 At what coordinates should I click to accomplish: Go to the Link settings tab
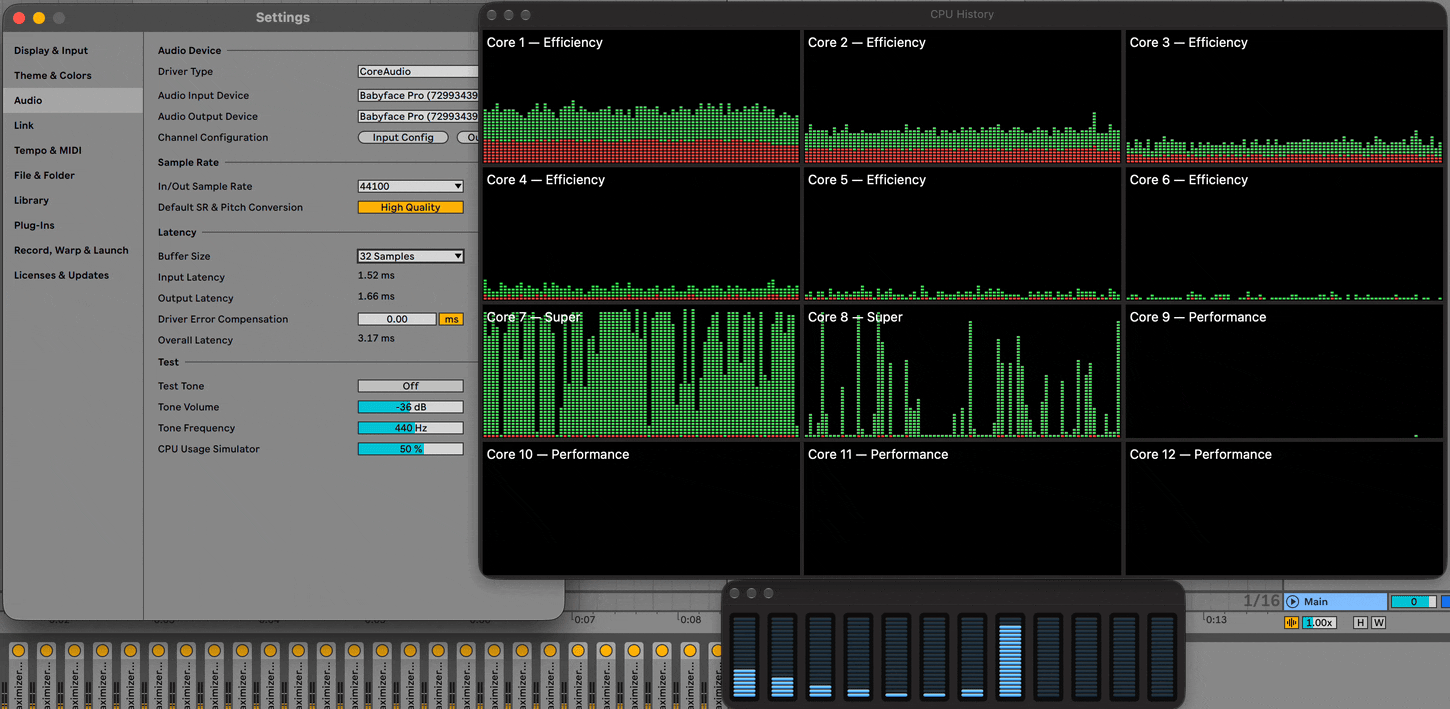coord(72,125)
